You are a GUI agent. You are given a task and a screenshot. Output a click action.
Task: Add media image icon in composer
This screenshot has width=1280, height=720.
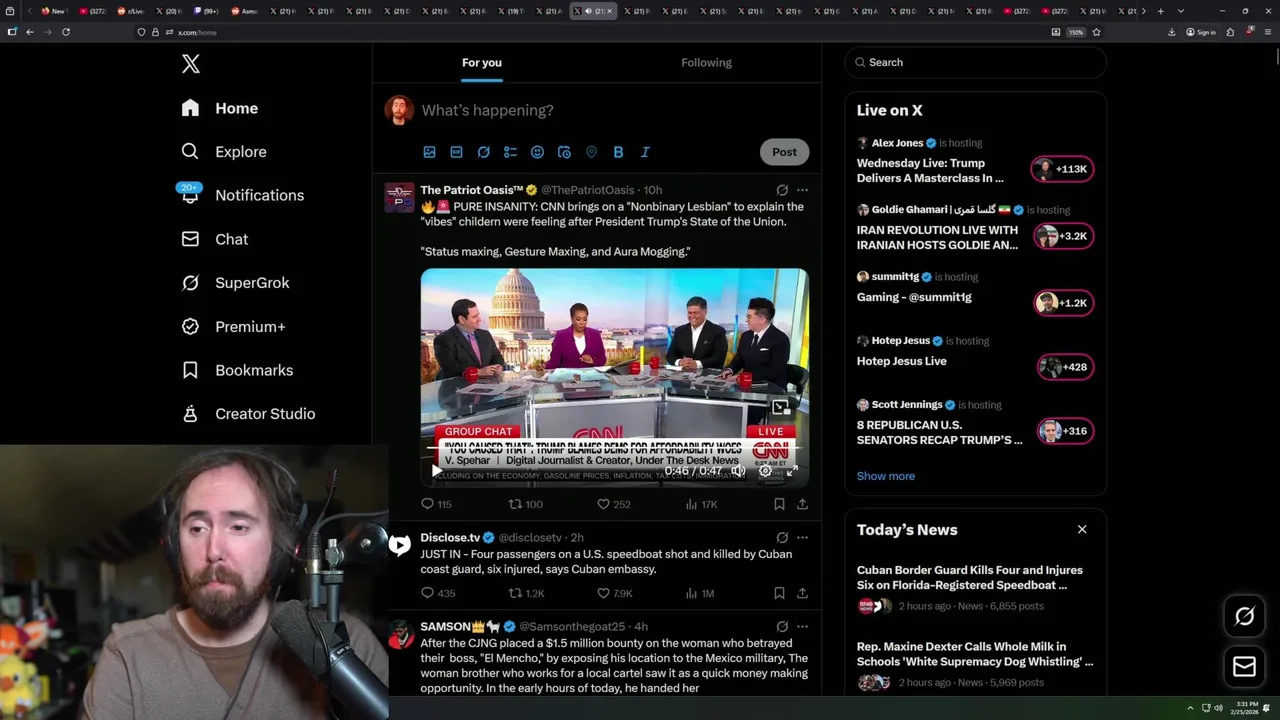(x=429, y=152)
